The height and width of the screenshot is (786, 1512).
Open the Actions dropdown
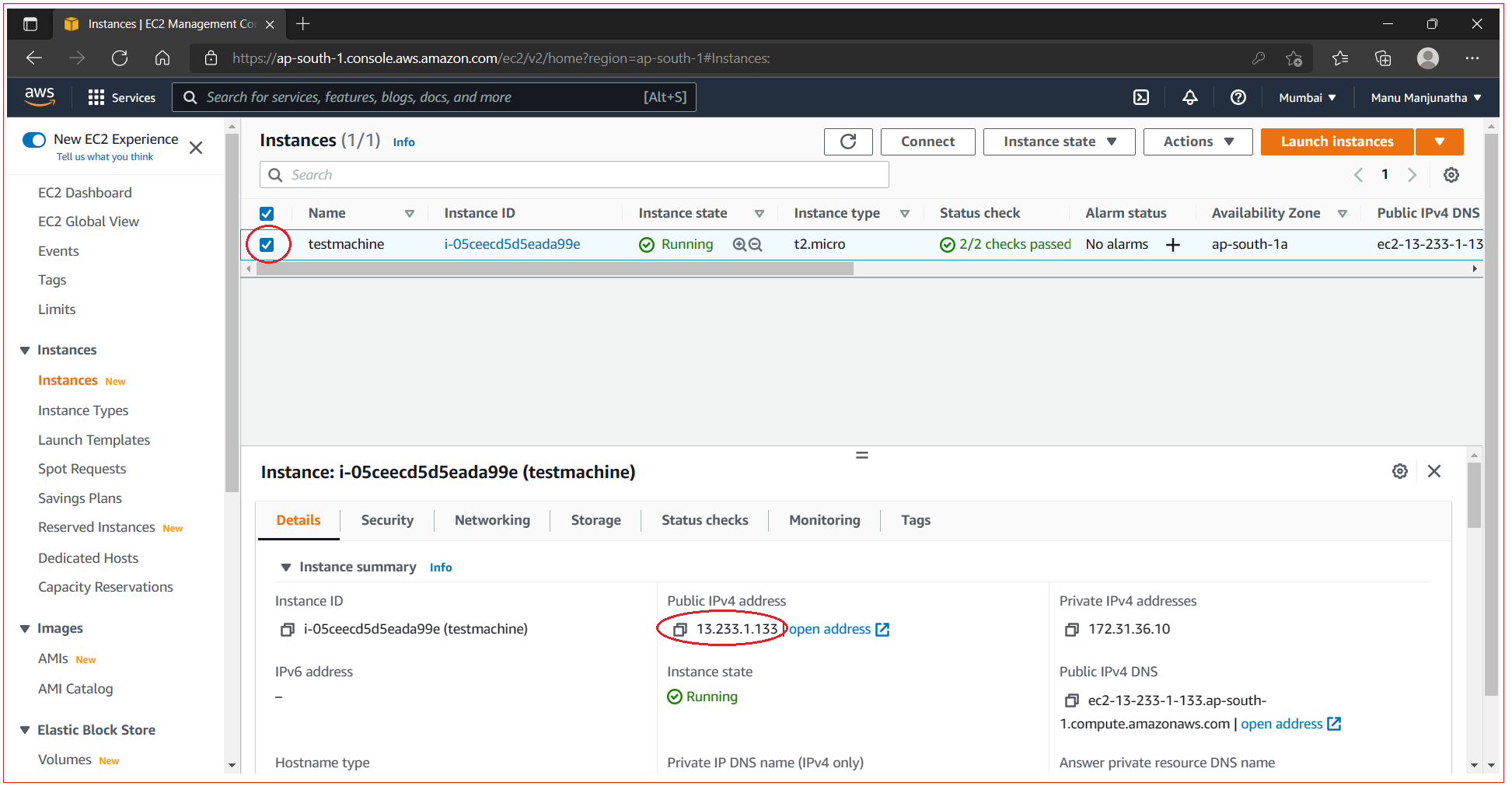tap(1197, 141)
